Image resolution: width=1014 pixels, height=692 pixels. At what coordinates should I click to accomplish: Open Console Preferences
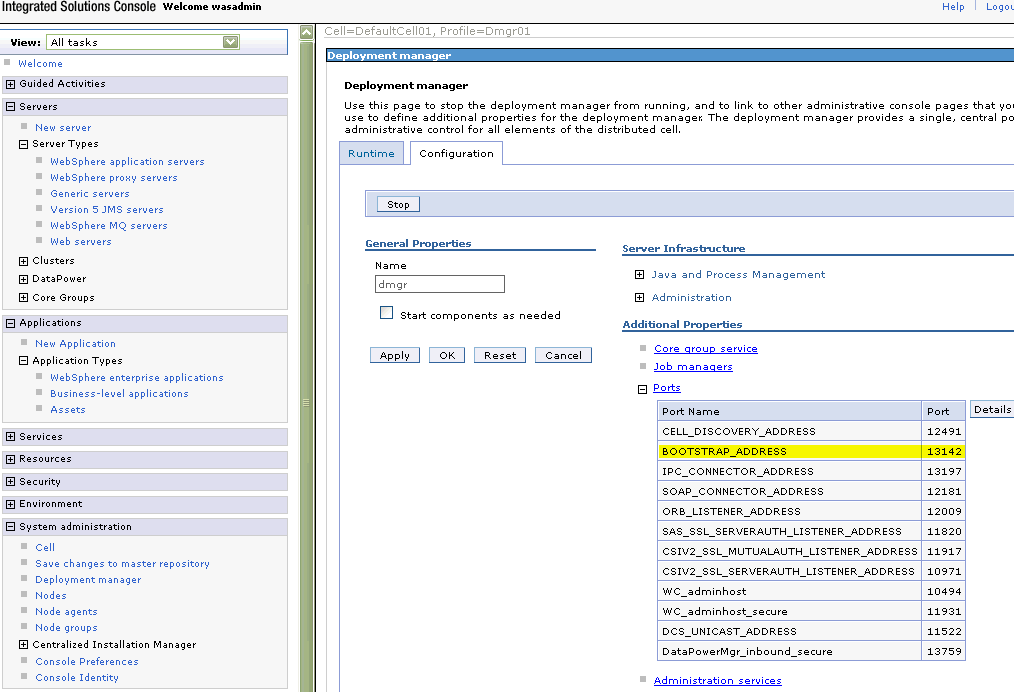click(86, 661)
